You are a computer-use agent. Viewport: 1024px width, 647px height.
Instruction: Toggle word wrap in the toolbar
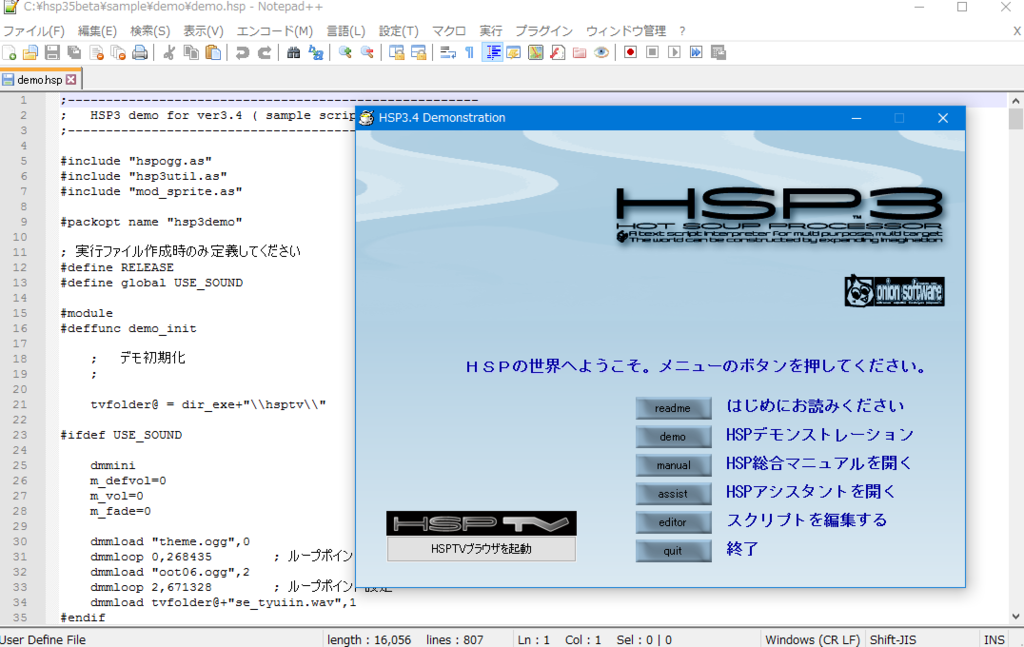tap(447, 53)
